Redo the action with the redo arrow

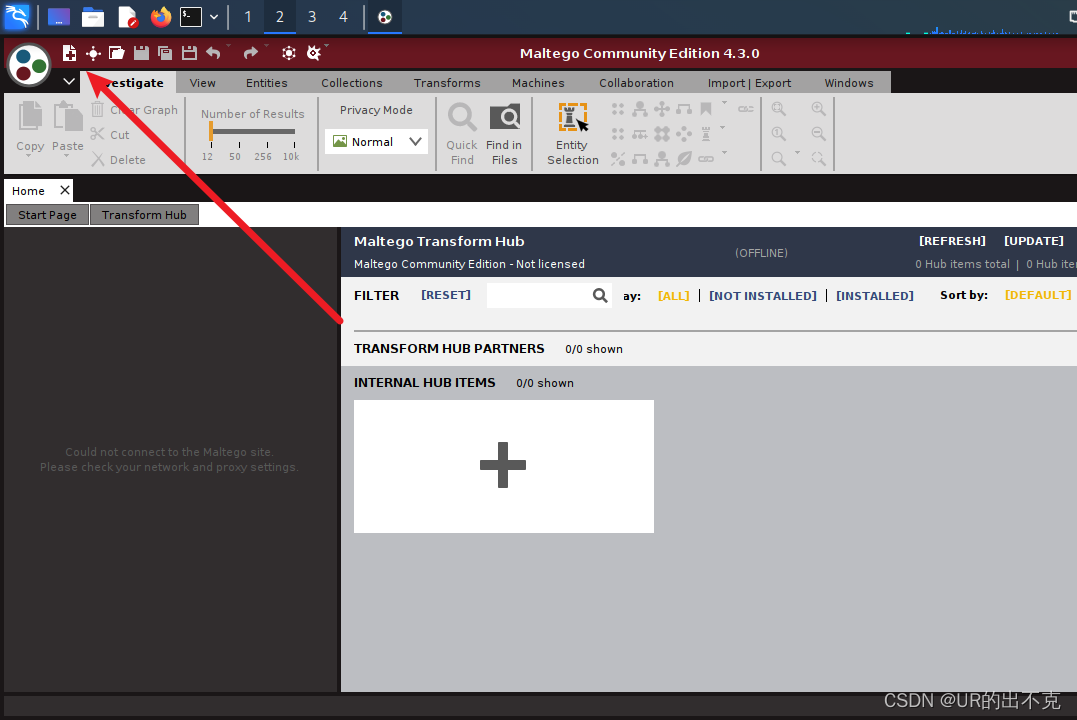(x=251, y=53)
